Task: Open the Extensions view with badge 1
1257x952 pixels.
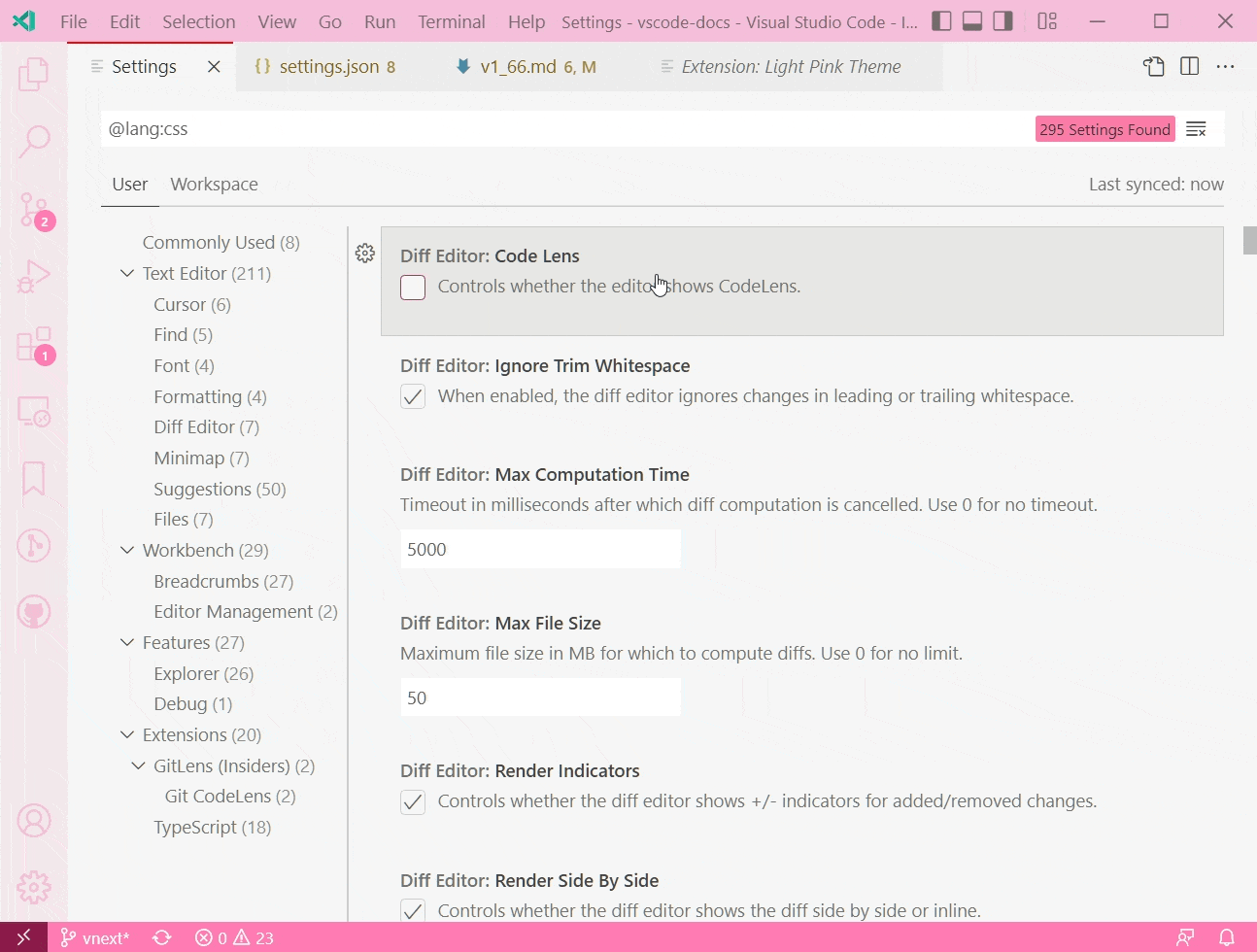Action: [x=36, y=346]
